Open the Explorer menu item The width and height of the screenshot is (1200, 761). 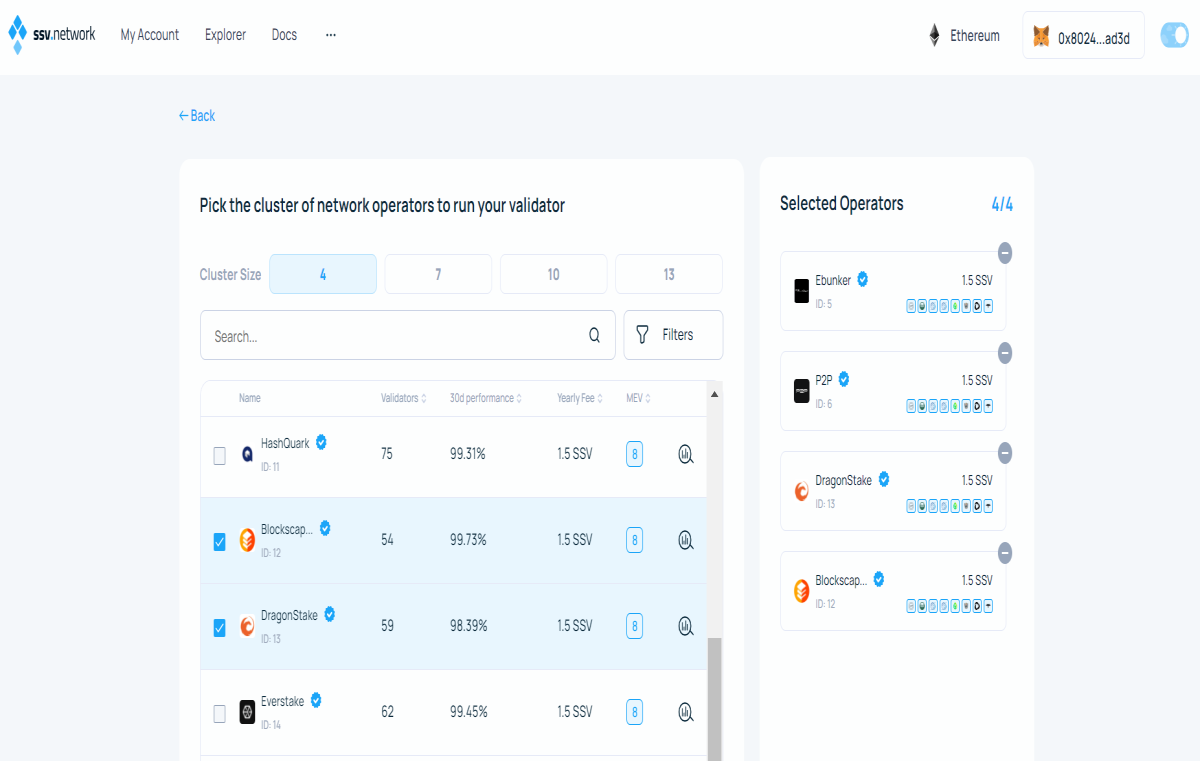point(225,35)
